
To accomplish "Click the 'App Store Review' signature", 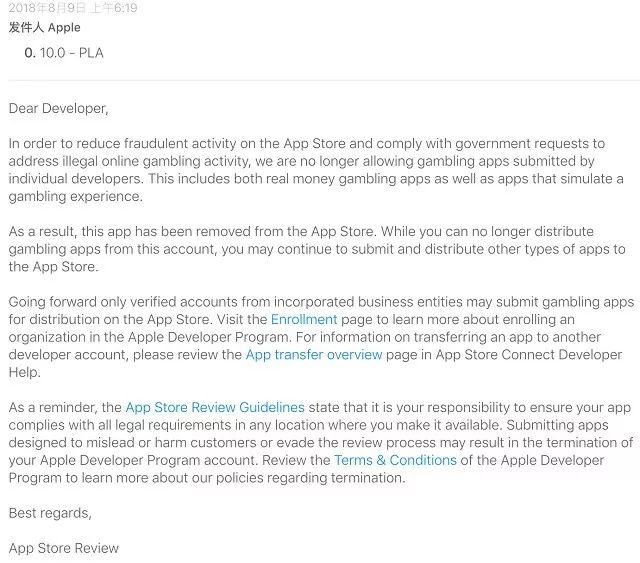I will pos(64,548).
